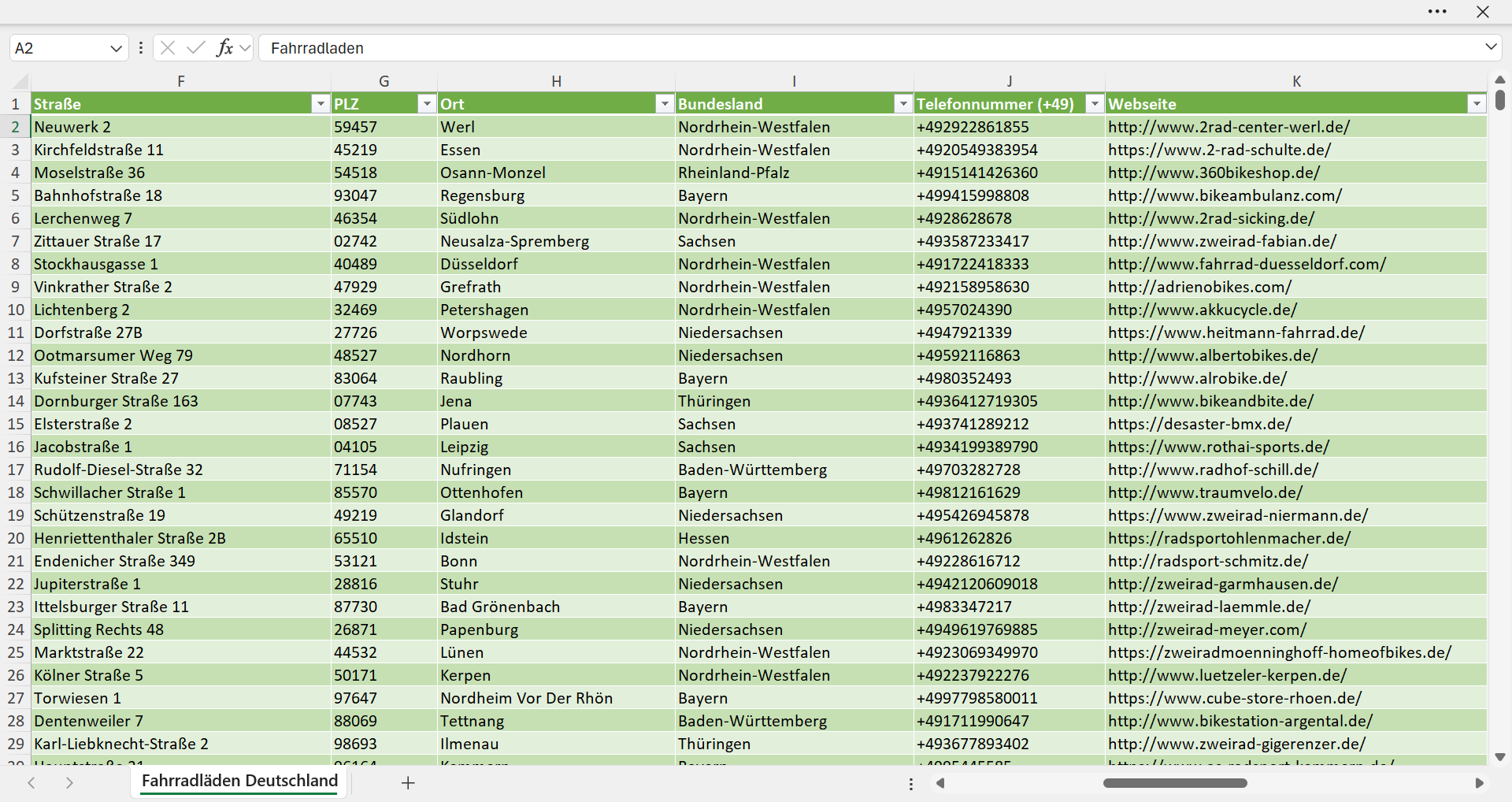Image resolution: width=1512 pixels, height=802 pixels.
Task: Add a new sheet with plus icon
Action: tap(408, 783)
